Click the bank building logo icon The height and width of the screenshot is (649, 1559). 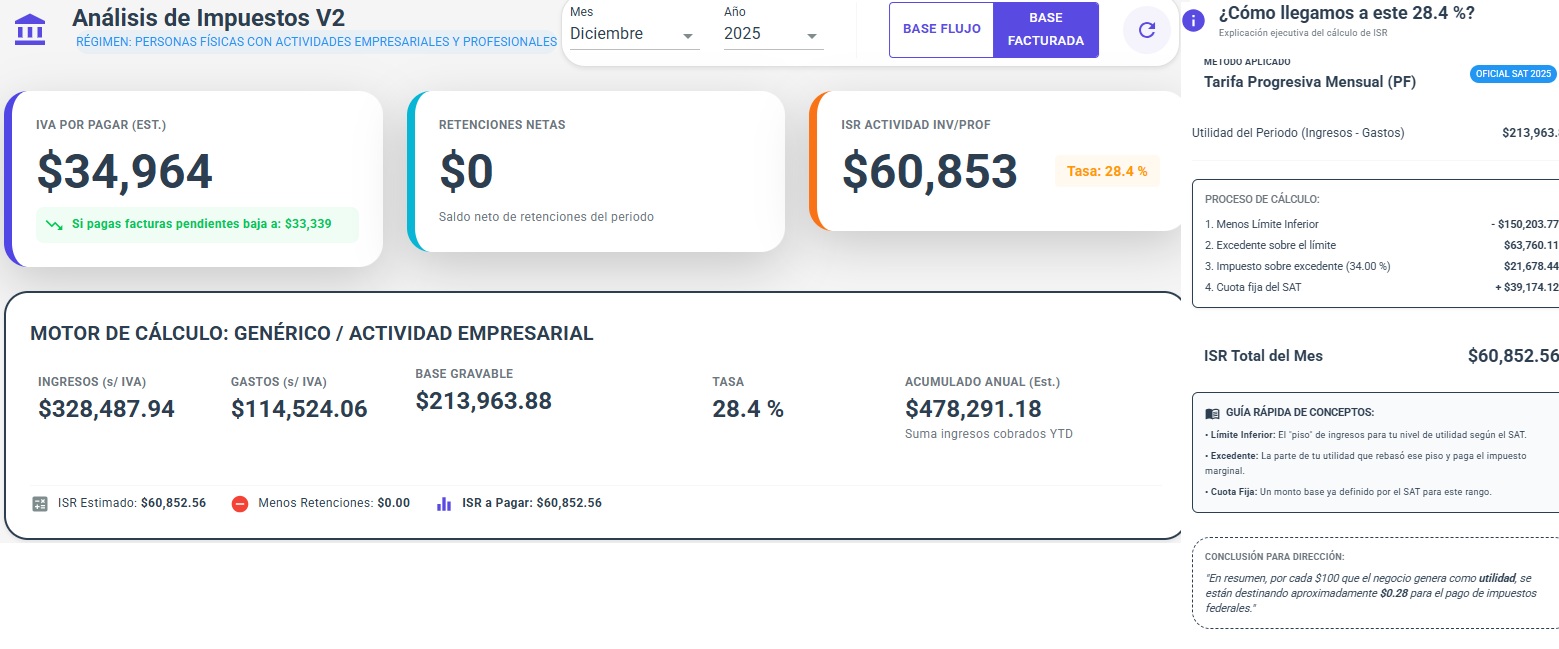30,29
